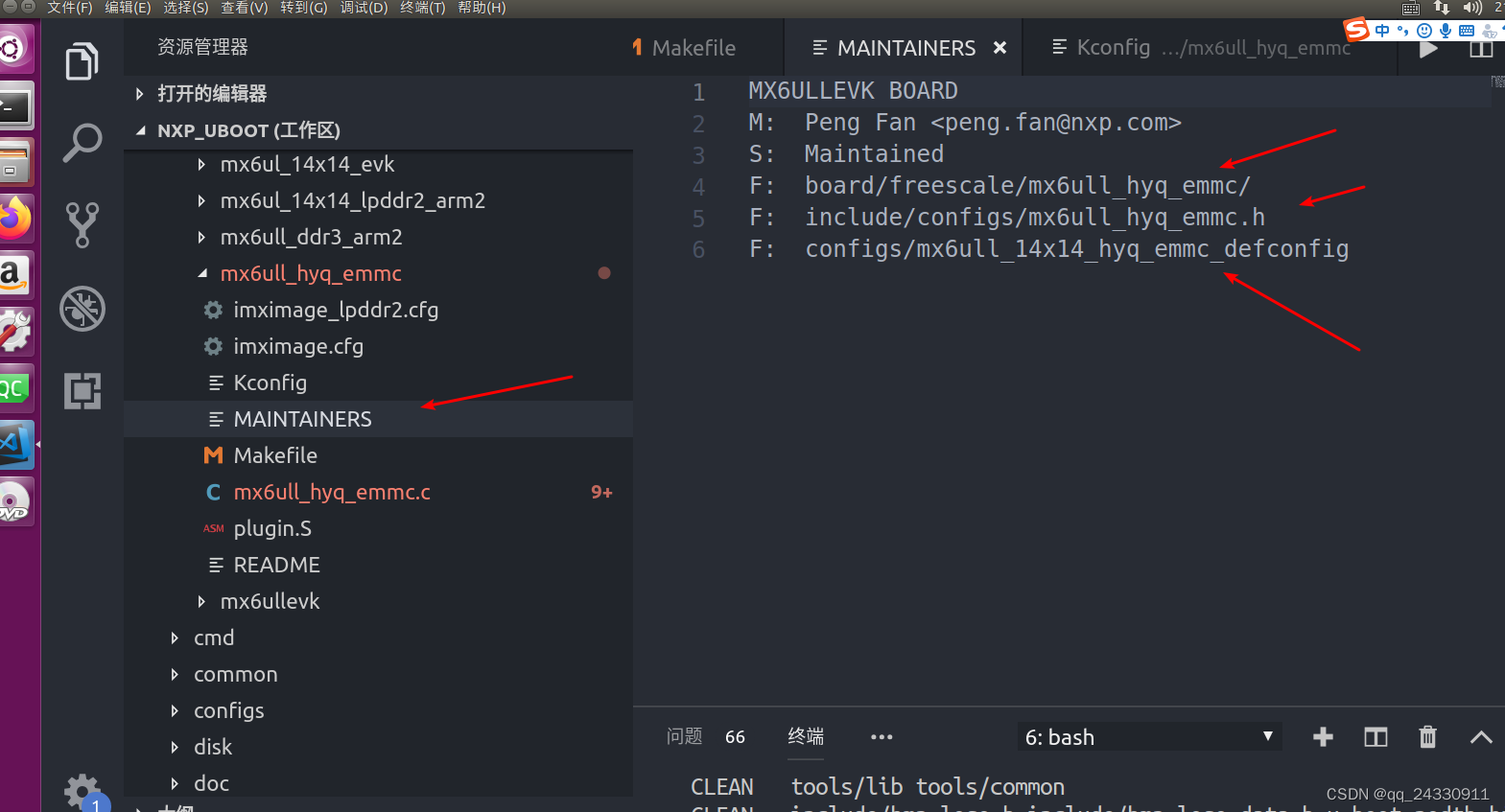Click the run play icon in editor toolbar
Viewport: 1505px width, 812px height.
(1428, 48)
